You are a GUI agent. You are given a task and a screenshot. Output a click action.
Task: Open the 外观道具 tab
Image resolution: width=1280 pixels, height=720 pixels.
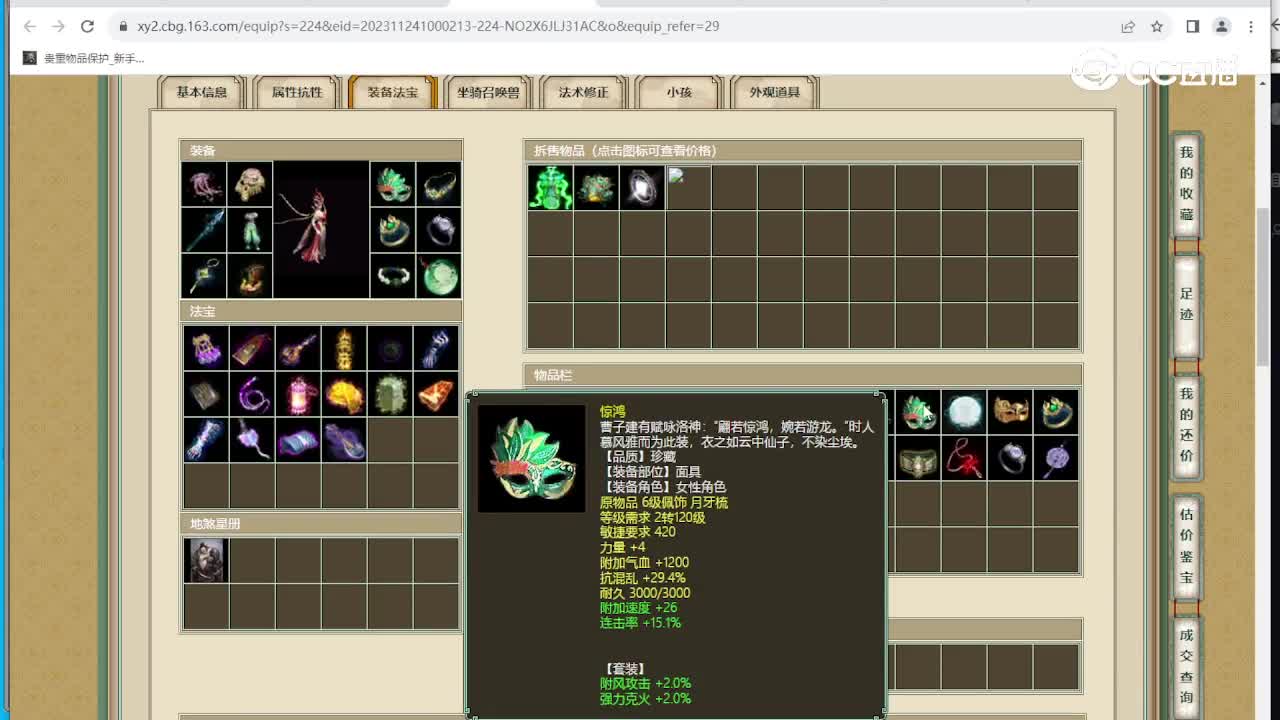(x=775, y=92)
